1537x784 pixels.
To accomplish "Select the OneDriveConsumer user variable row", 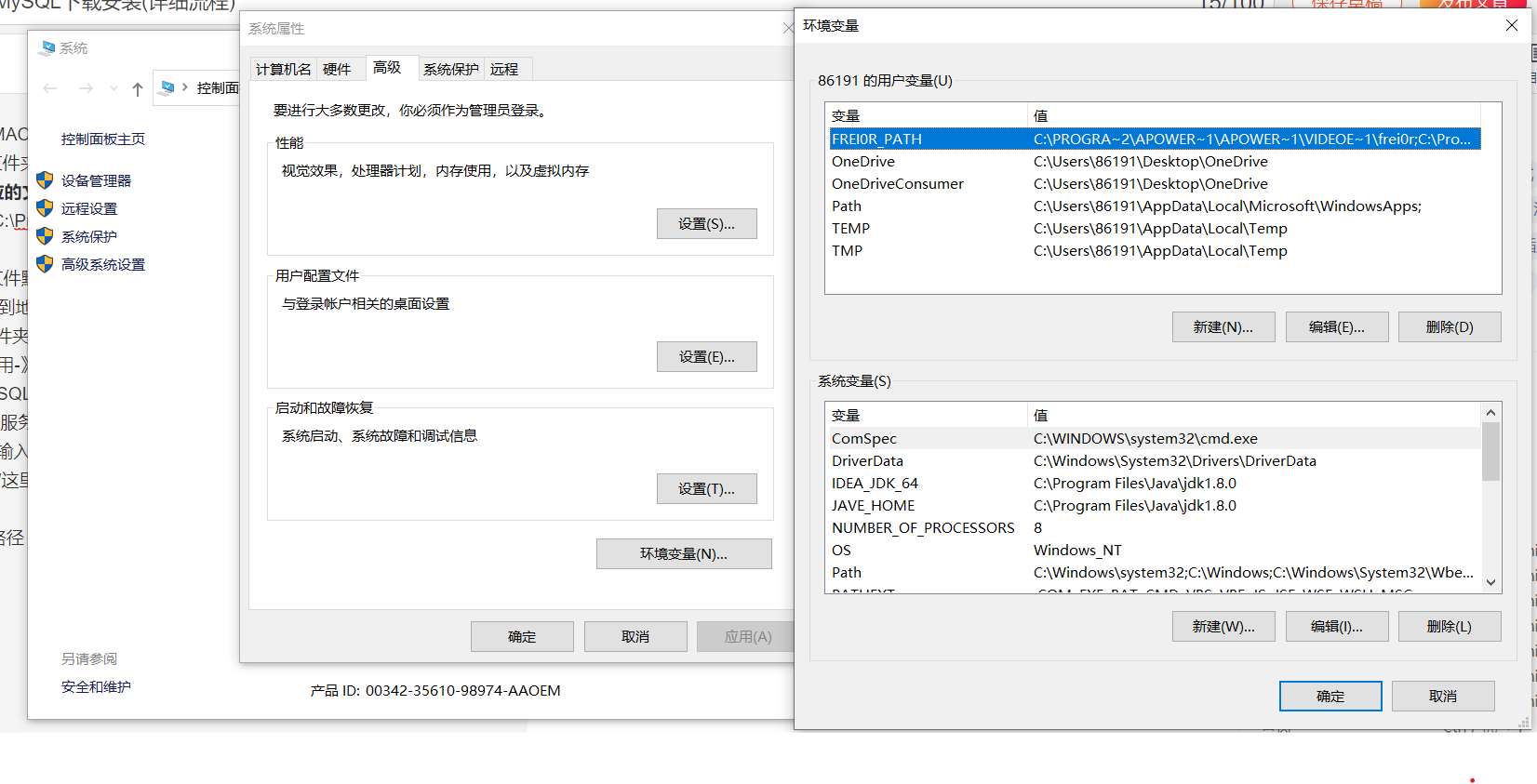I will point(1155,184).
